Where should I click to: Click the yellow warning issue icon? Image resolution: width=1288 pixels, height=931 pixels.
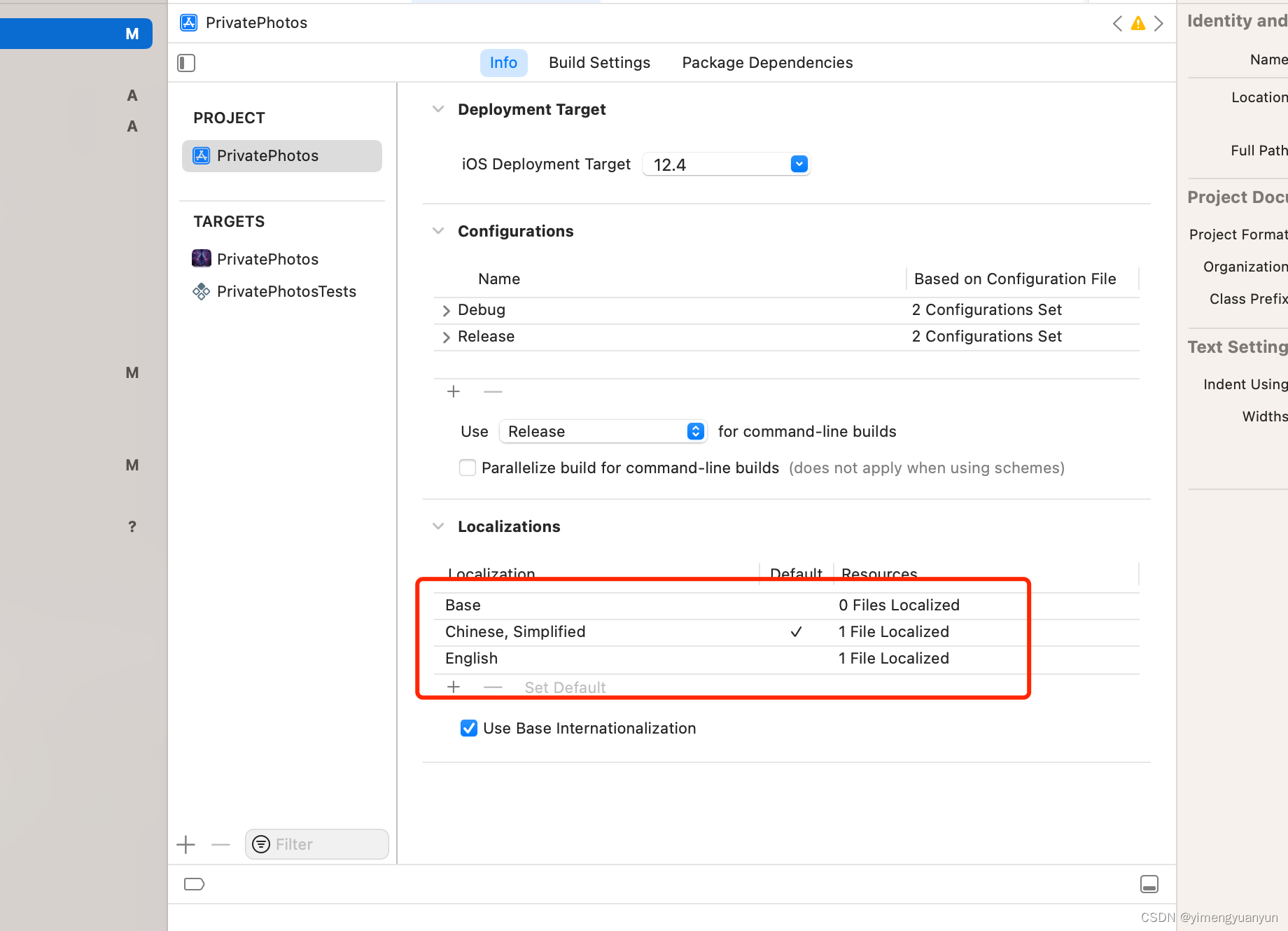tap(1138, 23)
